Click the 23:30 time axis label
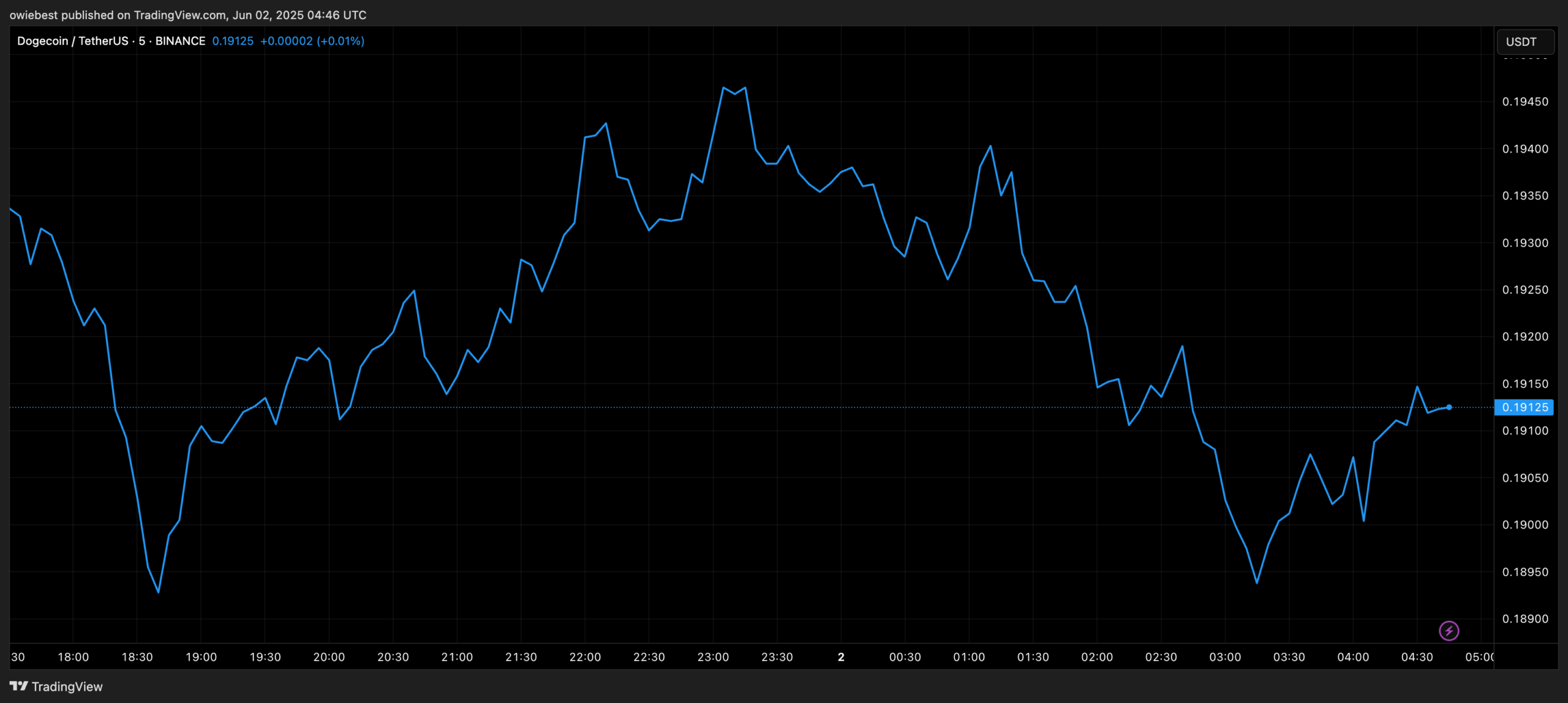The image size is (1568, 703). tap(777, 657)
